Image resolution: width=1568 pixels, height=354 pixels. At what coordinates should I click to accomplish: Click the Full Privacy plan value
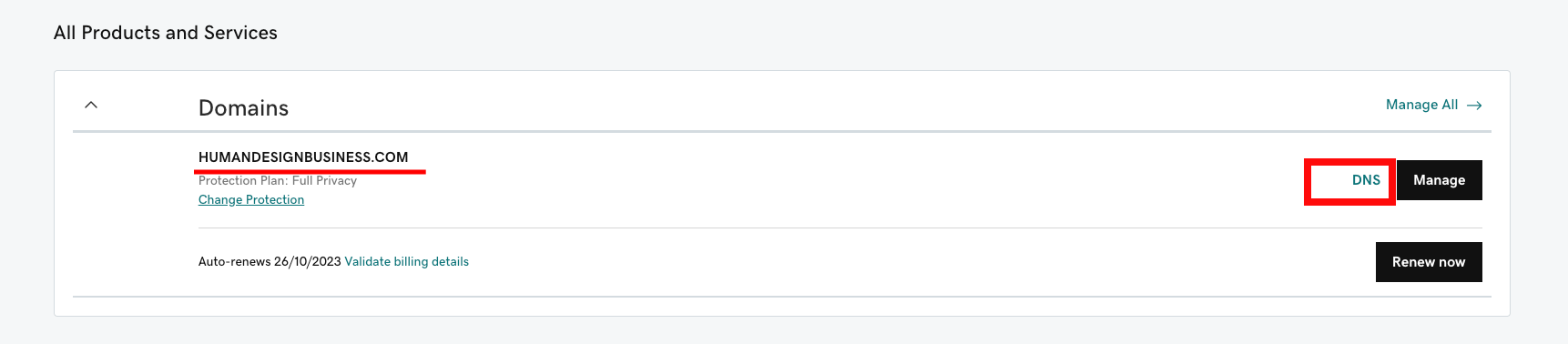324,180
